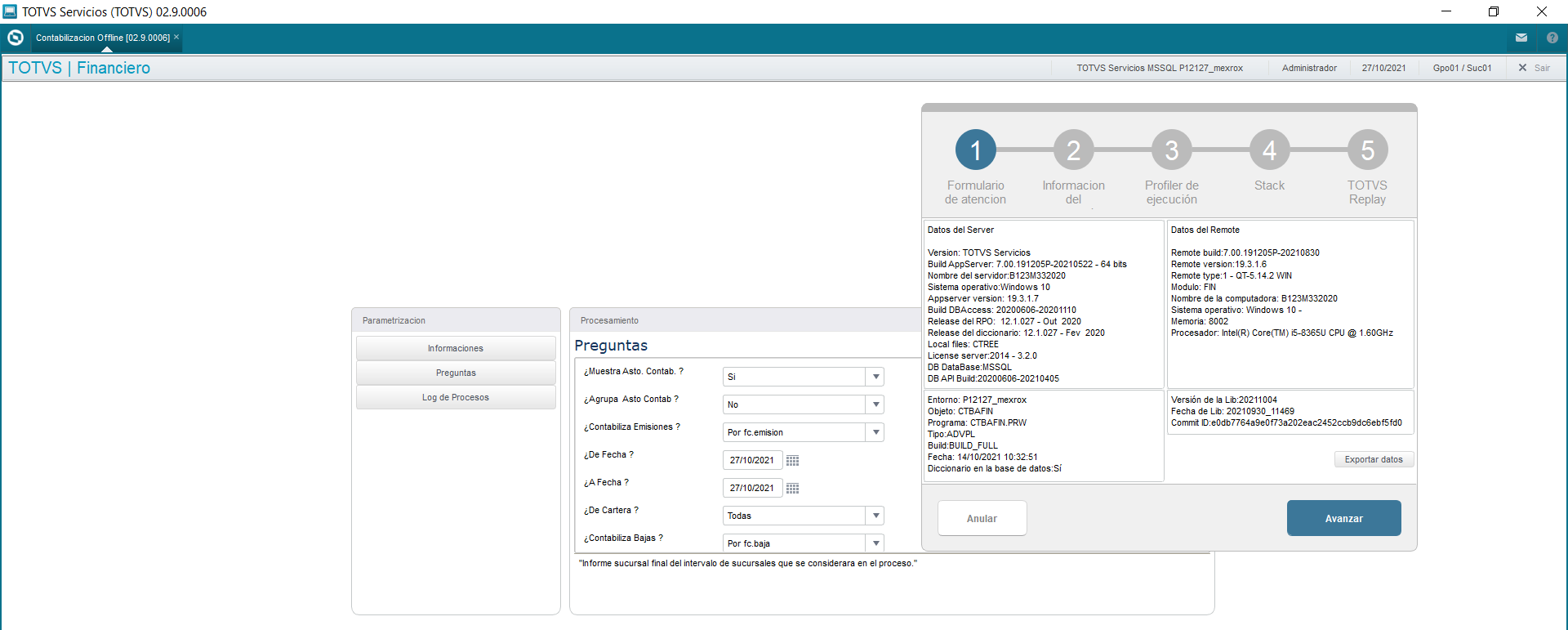Screen dimensions: 1568x630
Task: Restore down the TOTVS Servicios window
Action: pyautogui.click(x=1494, y=11)
